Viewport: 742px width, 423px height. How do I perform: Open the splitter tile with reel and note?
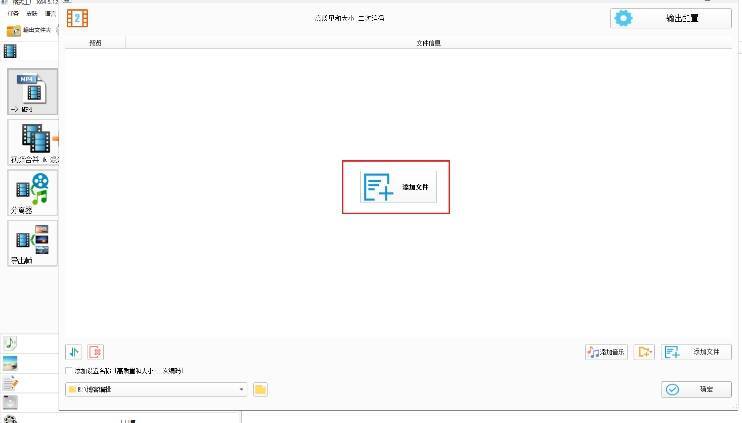click(x=33, y=193)
